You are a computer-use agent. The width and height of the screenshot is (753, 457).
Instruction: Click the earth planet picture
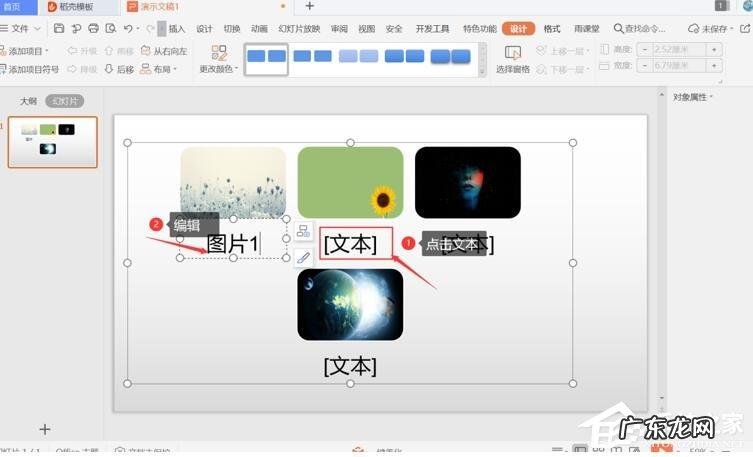(350, 304)
